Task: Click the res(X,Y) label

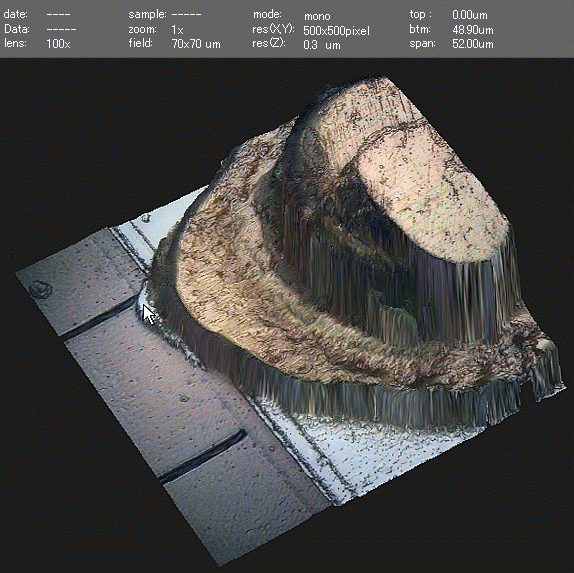Action: coord(273,29)
